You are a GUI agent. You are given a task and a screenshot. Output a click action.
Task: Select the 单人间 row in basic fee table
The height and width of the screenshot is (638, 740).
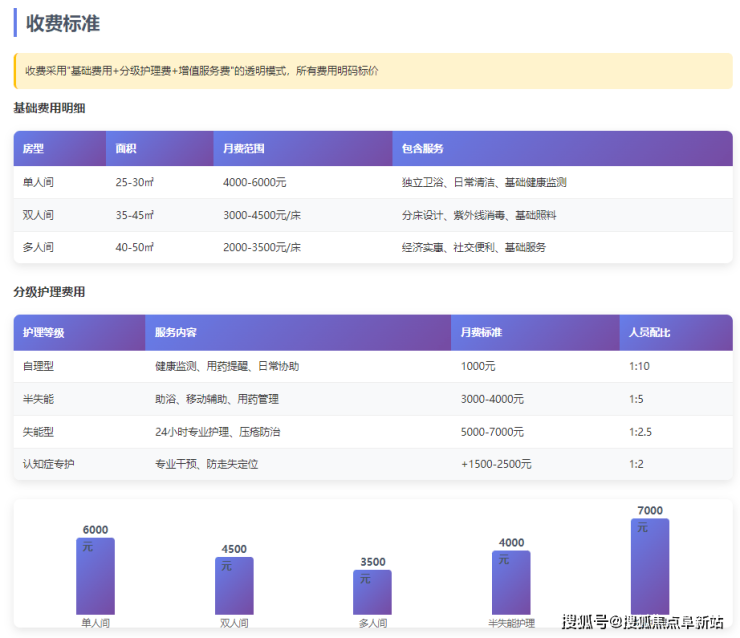[38, 182]
